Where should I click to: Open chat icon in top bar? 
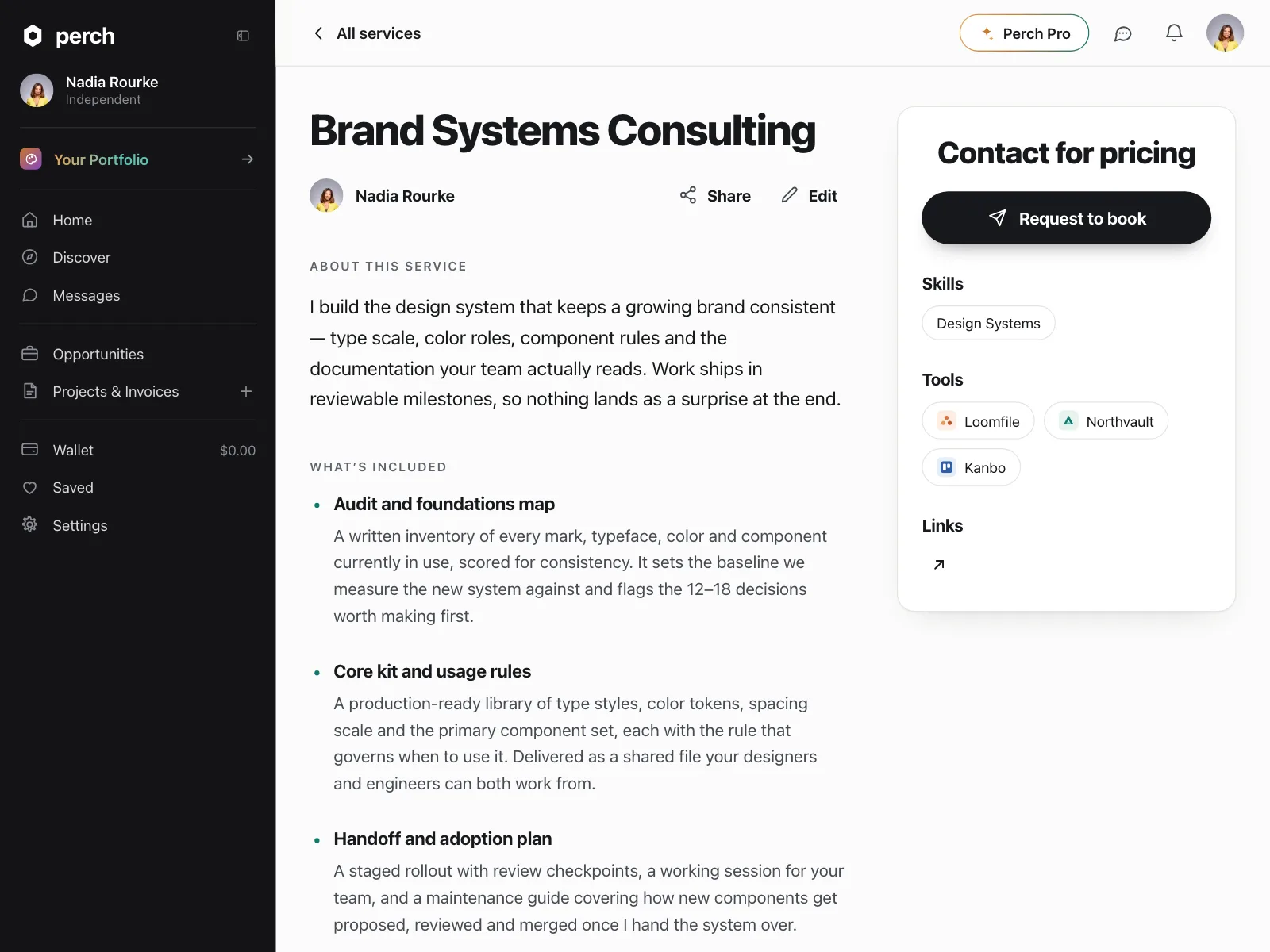[x=1122, y=33]
